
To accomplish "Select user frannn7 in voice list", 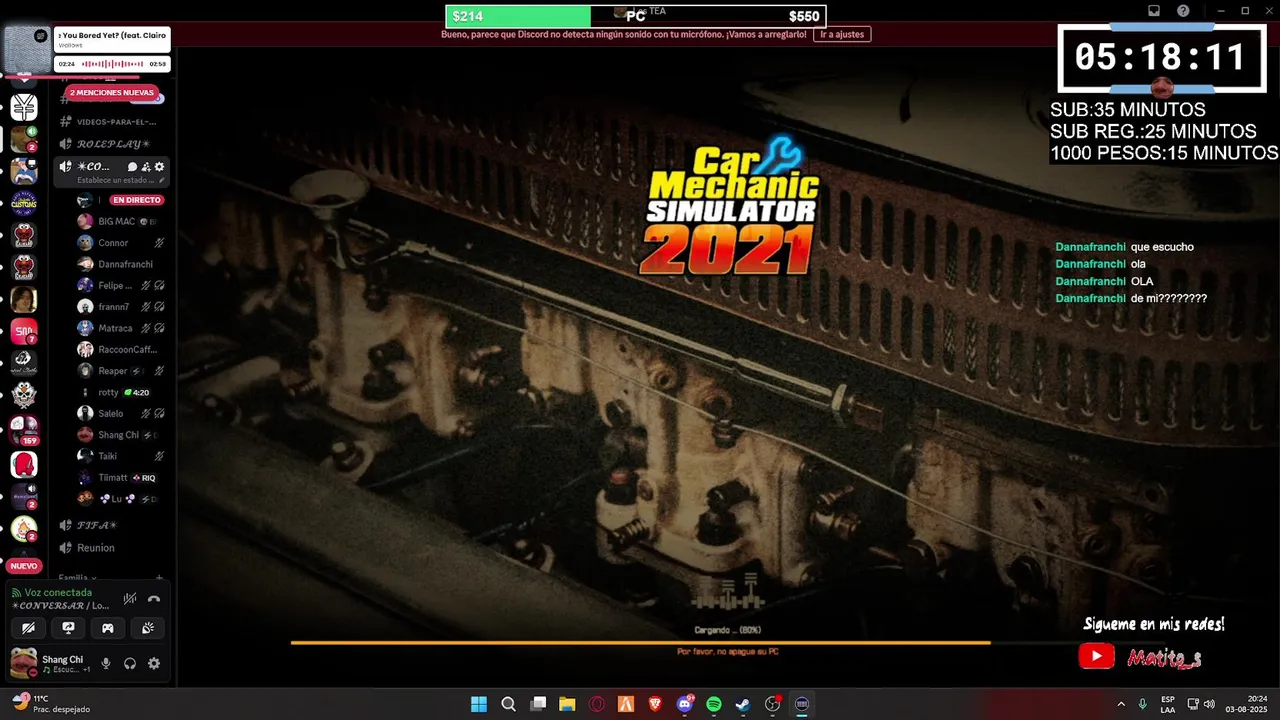I will pyautogui.click(x=122, y=307).
